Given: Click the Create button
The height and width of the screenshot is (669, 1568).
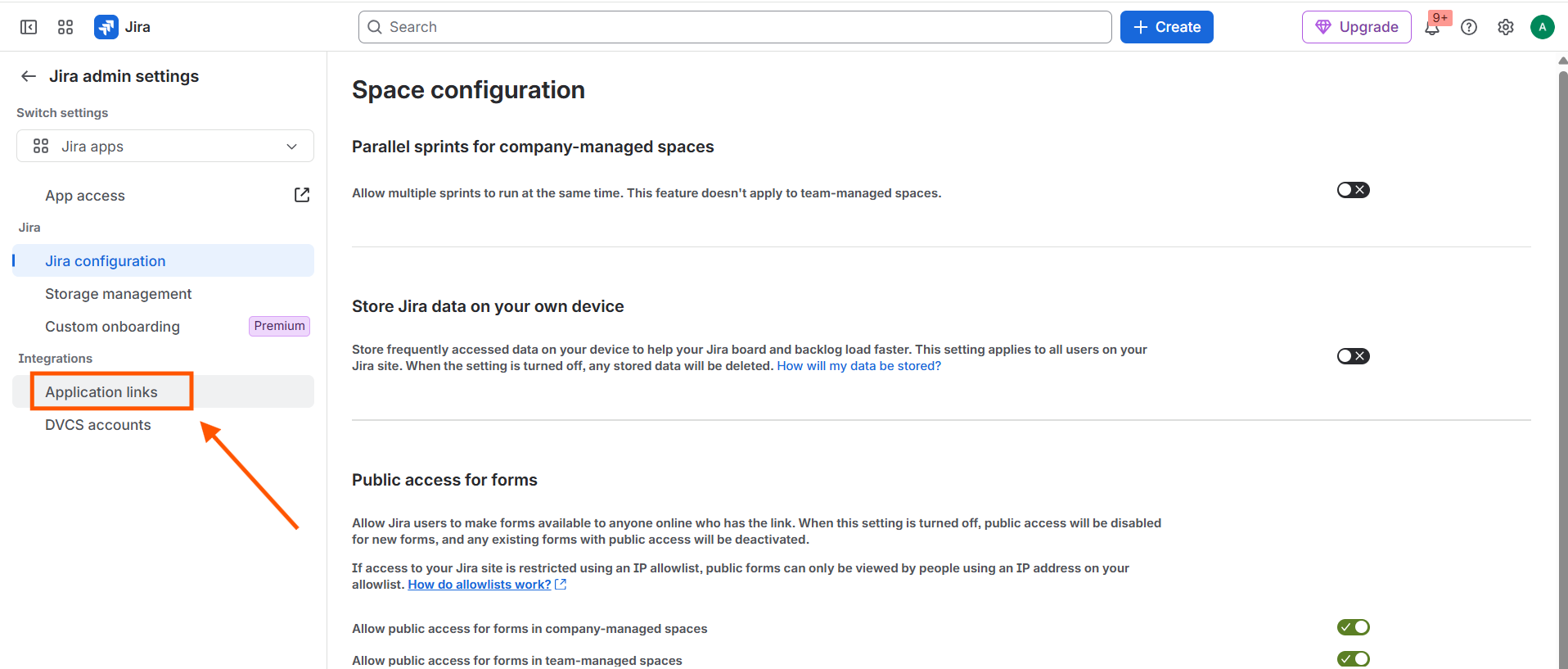Looking at the screenshot, I should click(x=1166, y=27).
